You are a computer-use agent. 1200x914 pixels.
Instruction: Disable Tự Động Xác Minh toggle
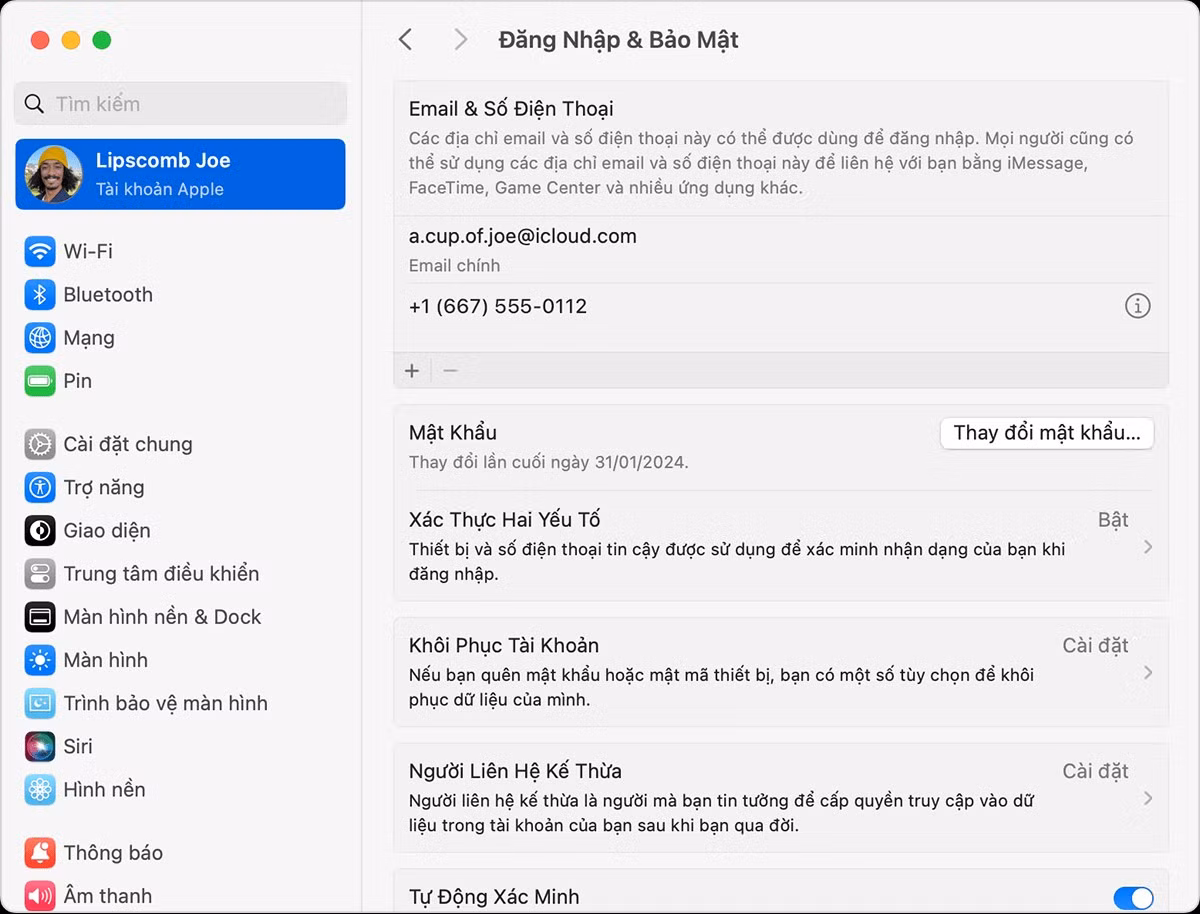1133,897
